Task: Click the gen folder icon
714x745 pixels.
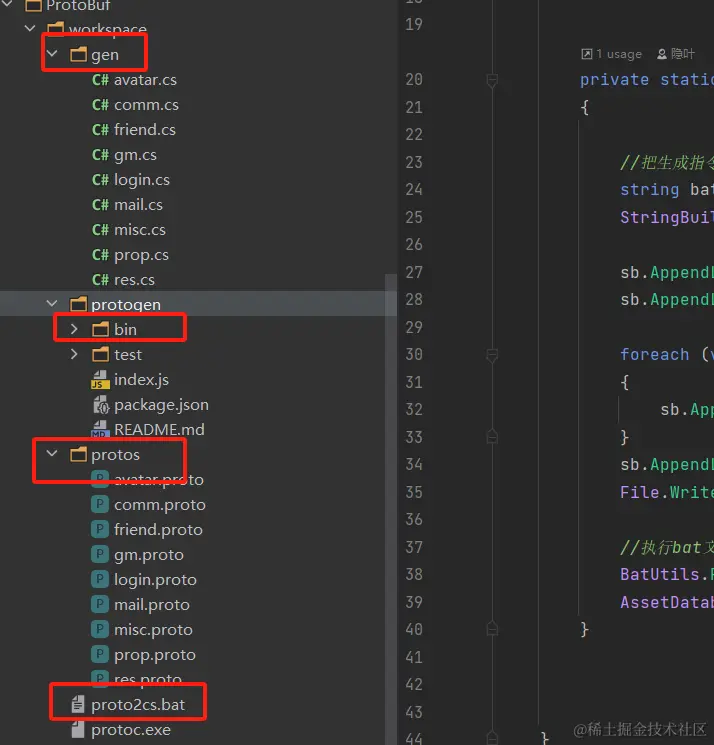Action: click(78, 55)
